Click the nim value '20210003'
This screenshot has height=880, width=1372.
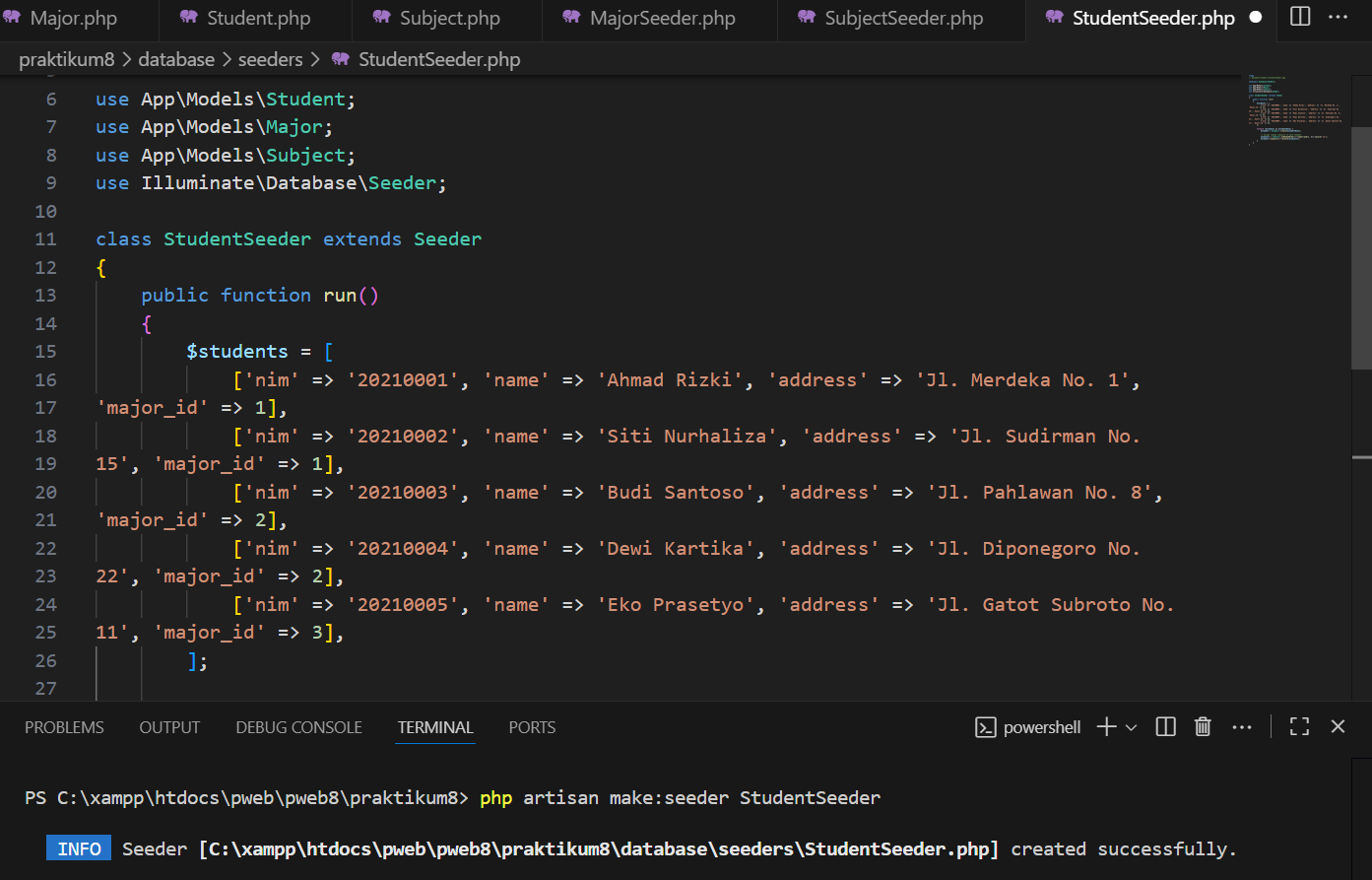[x=403, y=493]
